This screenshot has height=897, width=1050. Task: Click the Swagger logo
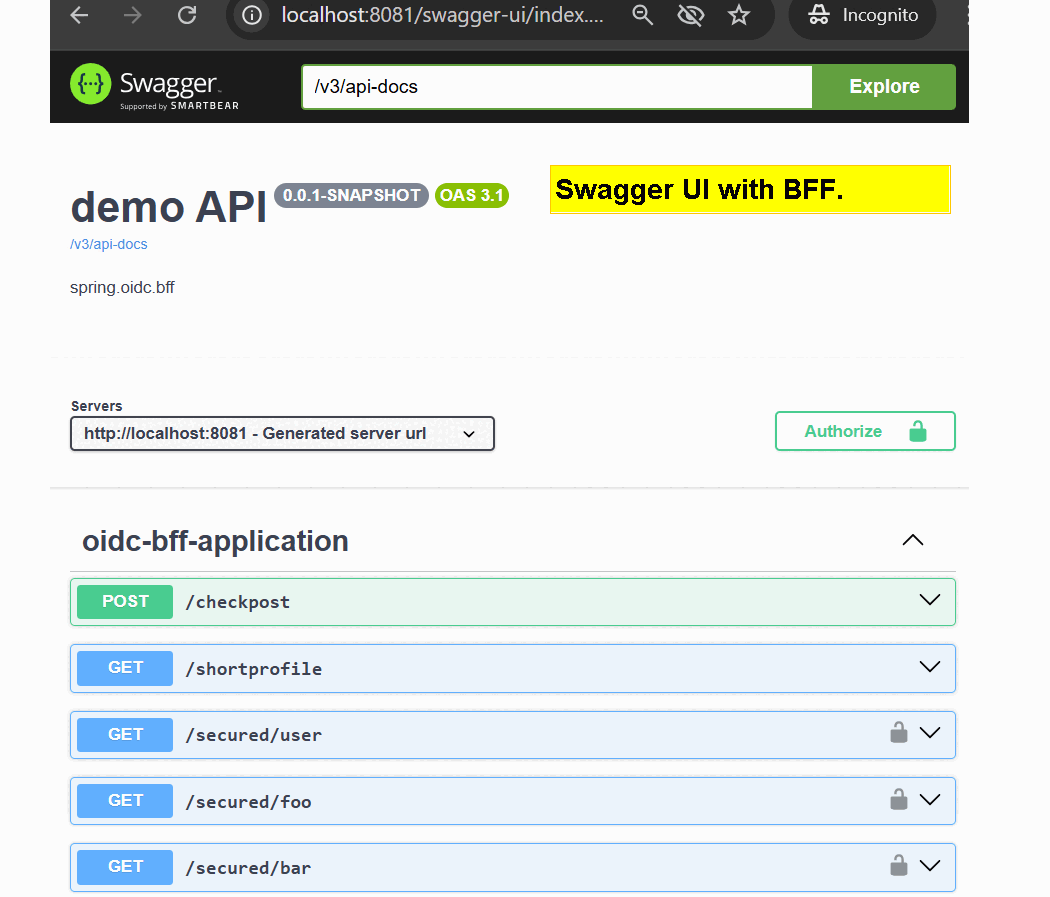[155, 87]
